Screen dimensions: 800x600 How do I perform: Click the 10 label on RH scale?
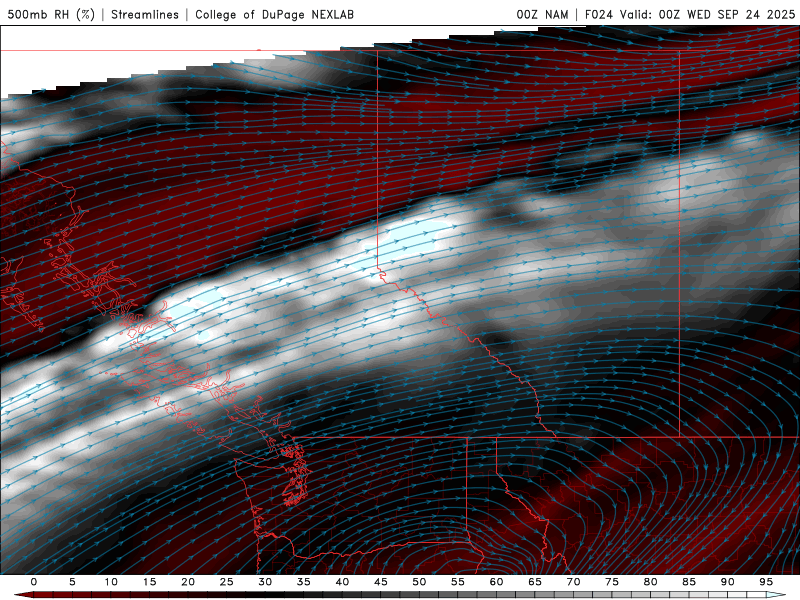[111, 582]
